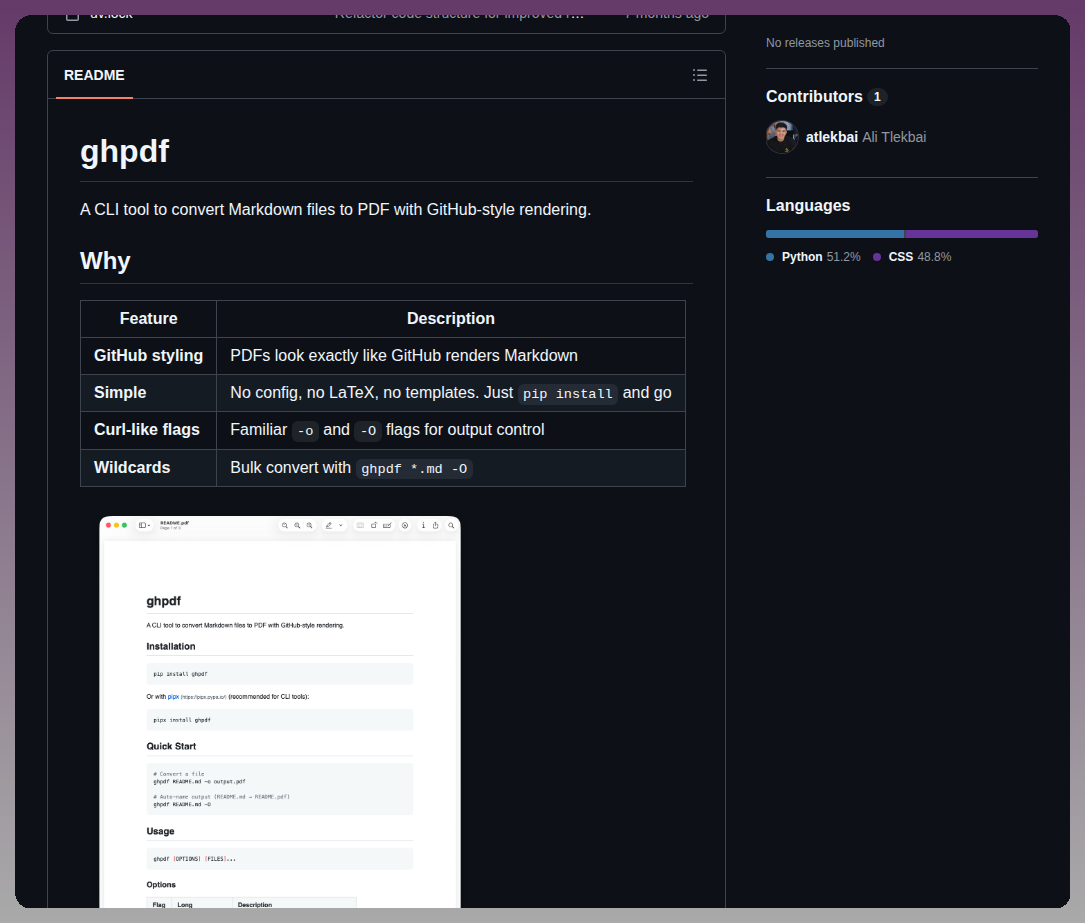
Task: Open the PDF preview screenshot image
Action: 280,711
